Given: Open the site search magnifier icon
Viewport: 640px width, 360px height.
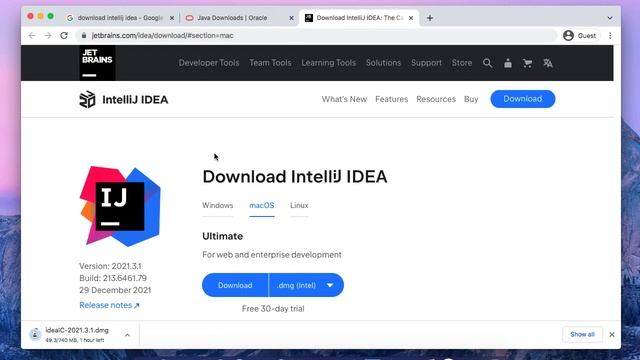Looking at the screenshot, I should (487, 63).
